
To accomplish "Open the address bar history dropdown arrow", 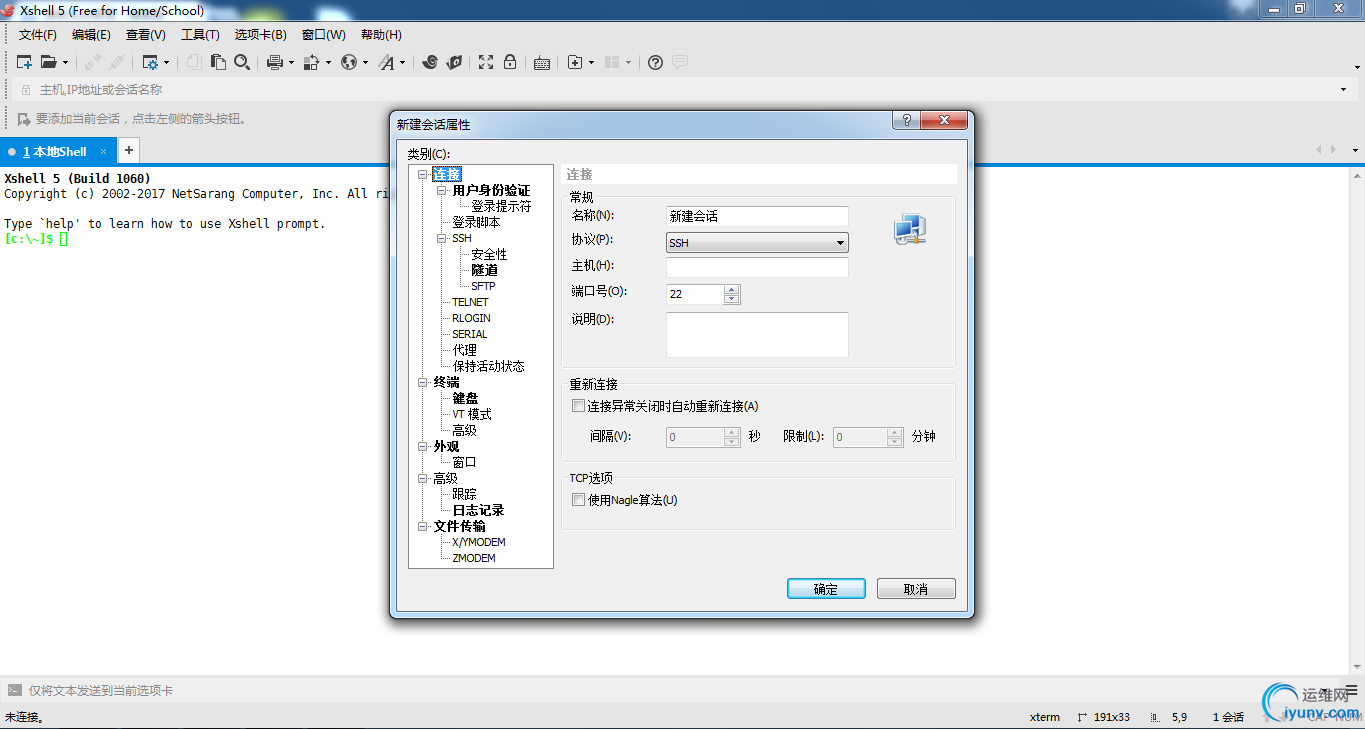I will coord(1343,90).
